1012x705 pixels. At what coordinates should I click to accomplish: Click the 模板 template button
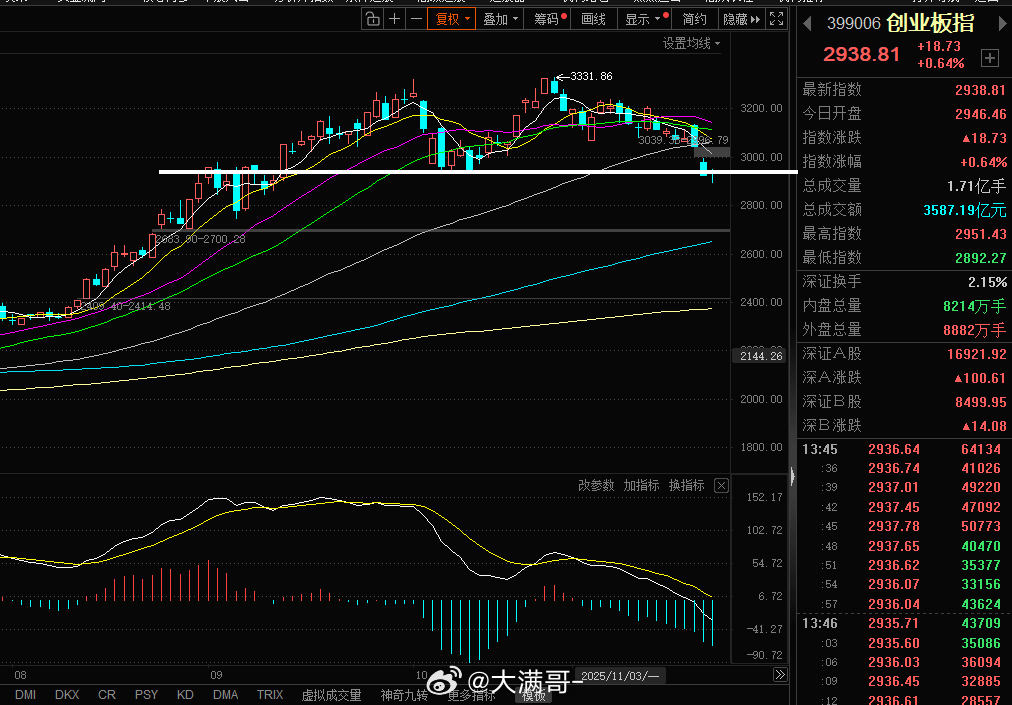tap(534, 695)
